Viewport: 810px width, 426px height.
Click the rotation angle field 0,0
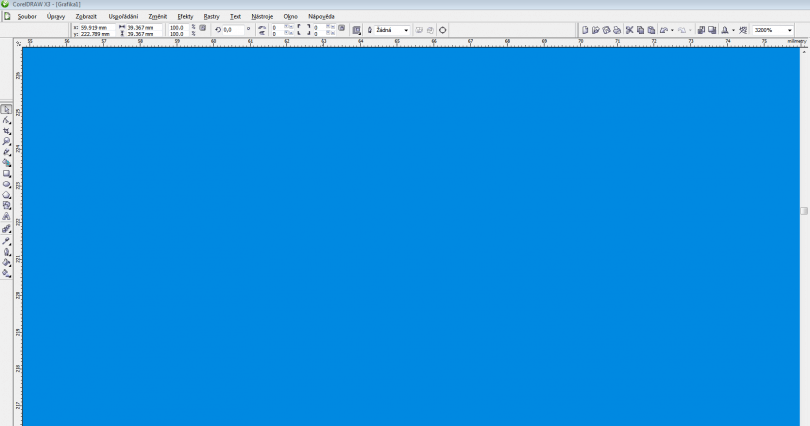pos(233,30)
